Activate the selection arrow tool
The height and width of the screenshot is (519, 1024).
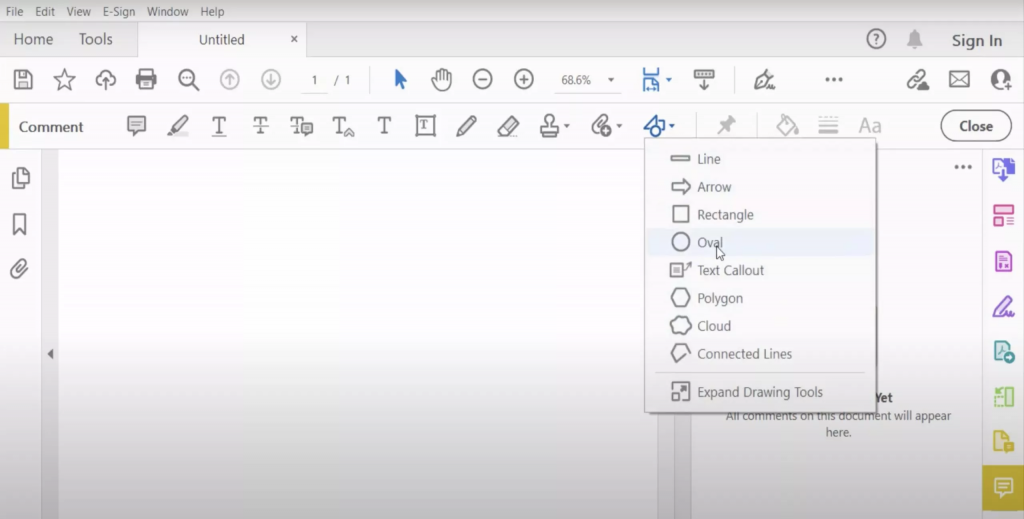(x=400, y=80)
